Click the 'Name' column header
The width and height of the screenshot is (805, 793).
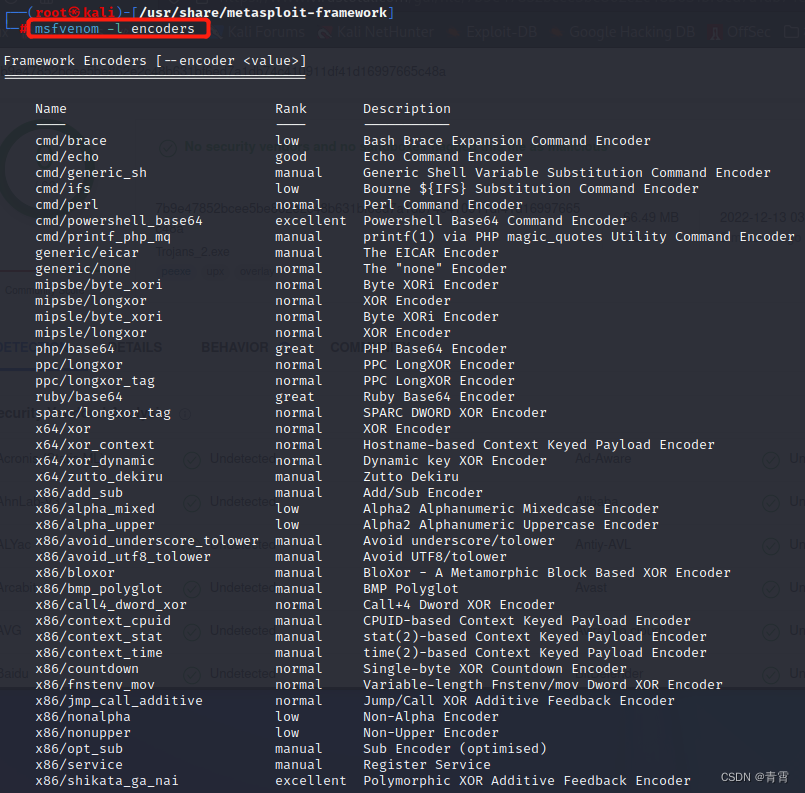(x=51, y=109)
